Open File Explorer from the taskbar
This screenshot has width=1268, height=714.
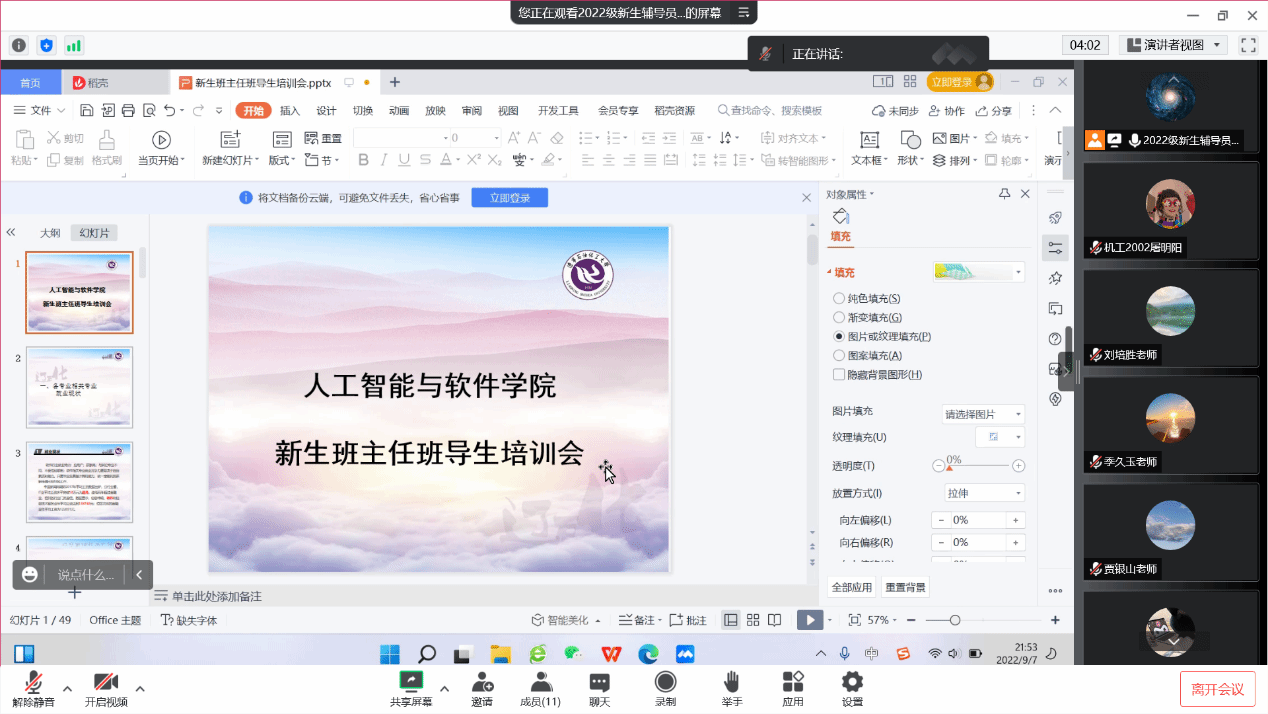click(501, 654)
